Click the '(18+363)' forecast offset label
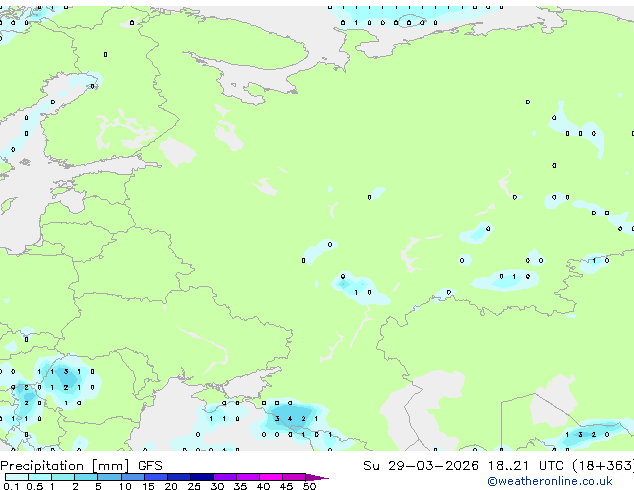Image resolution: width=634 pixels, height=490 pixels. (x=602, y=466)
